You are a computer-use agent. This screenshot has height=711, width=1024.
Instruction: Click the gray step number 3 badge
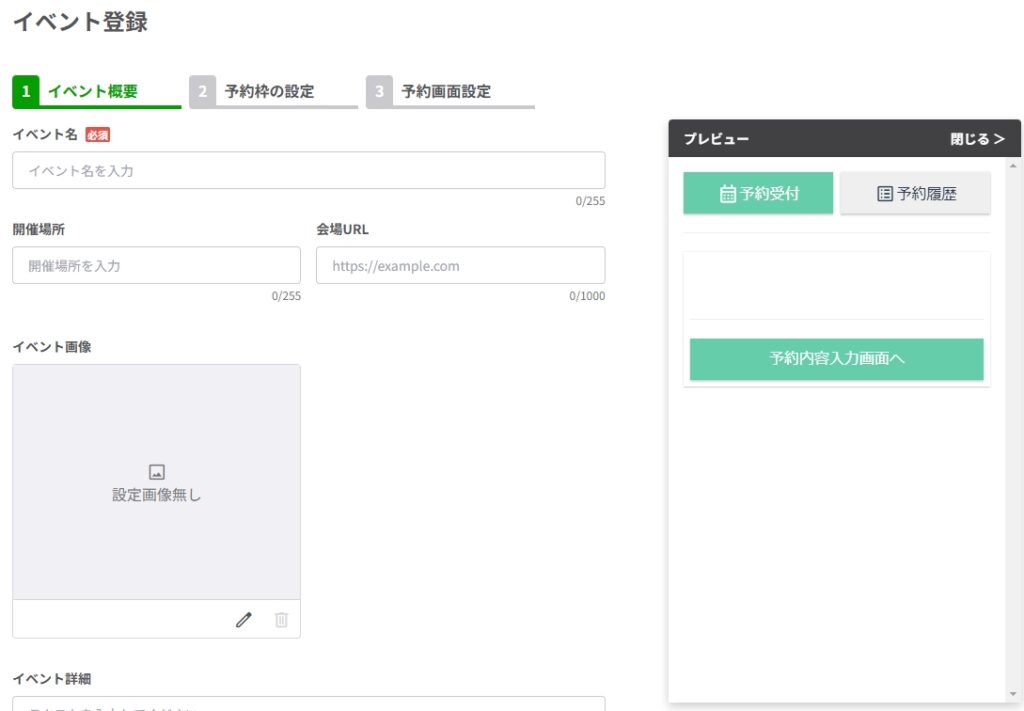tap(379, 92)
